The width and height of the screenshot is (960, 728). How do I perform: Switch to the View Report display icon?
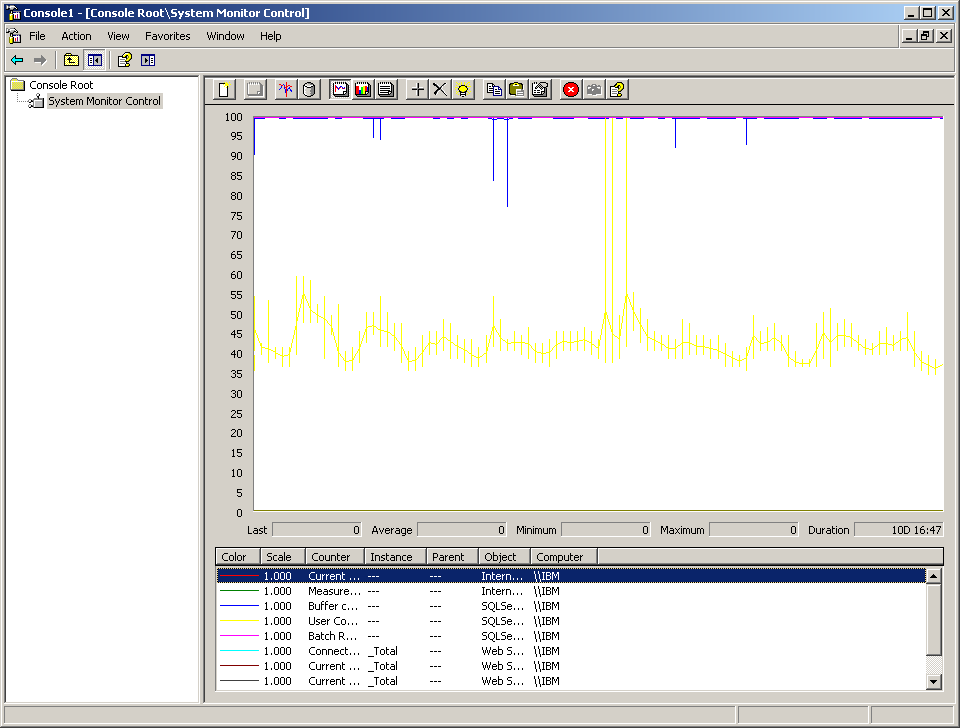tap(386, 90)
